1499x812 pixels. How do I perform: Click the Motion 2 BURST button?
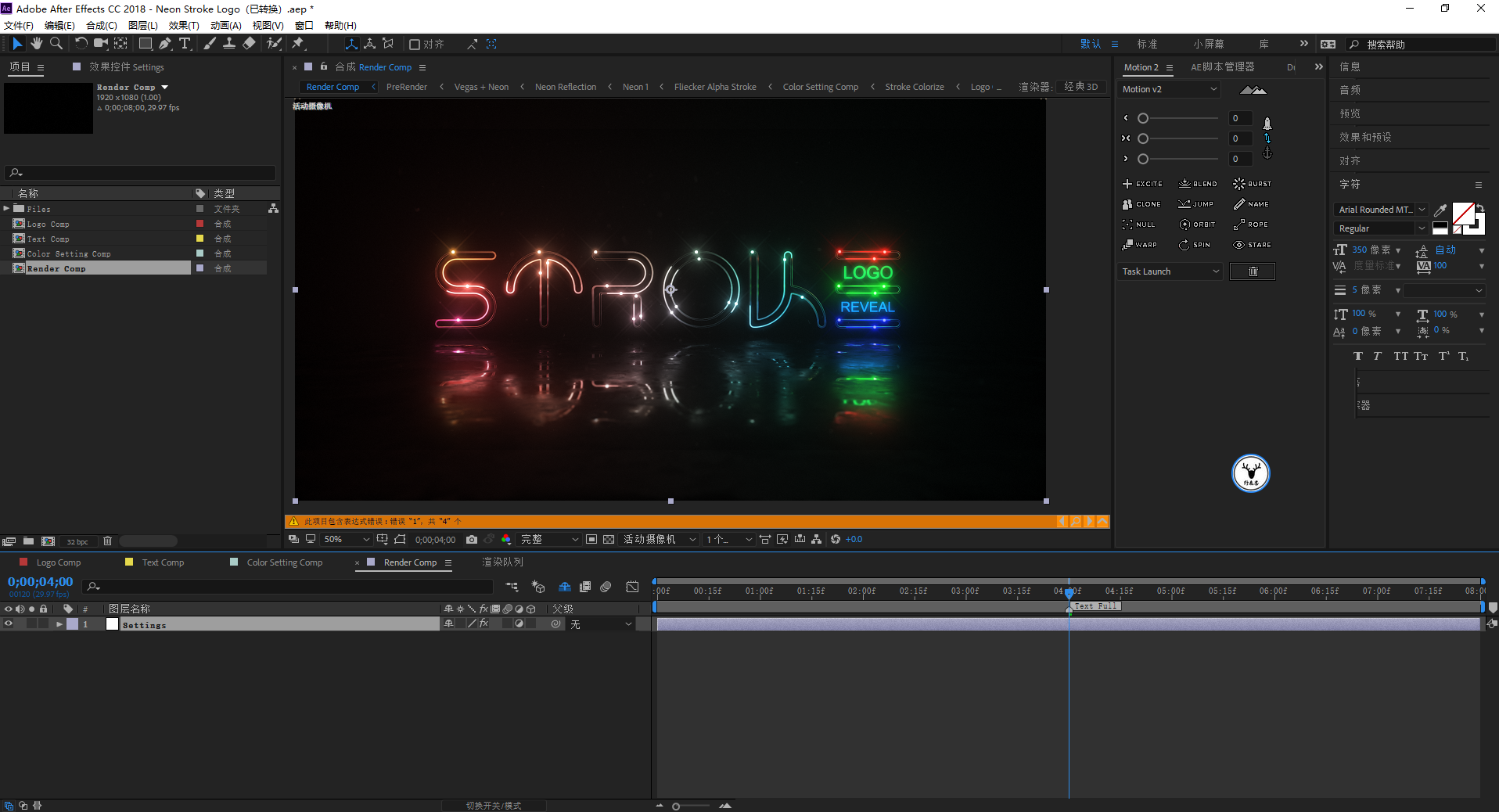click(x=1253, y=184)
